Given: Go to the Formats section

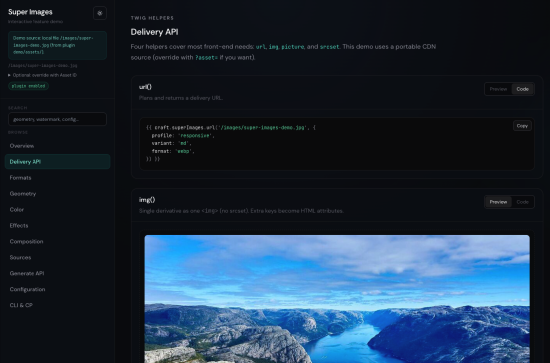Looking at the screenshot, I should pos(58,178).
